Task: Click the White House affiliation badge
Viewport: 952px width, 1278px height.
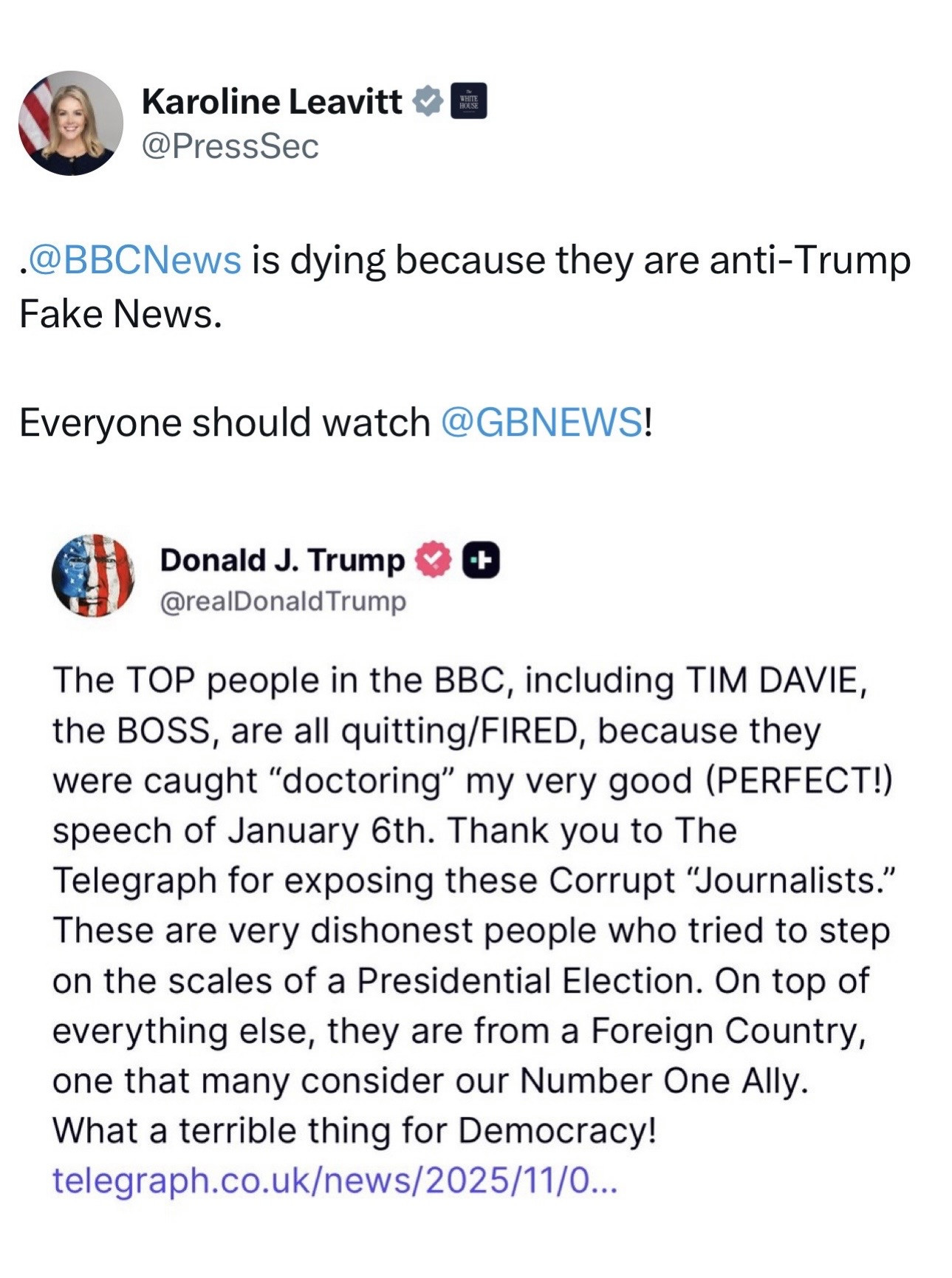Action: point(468,101)
